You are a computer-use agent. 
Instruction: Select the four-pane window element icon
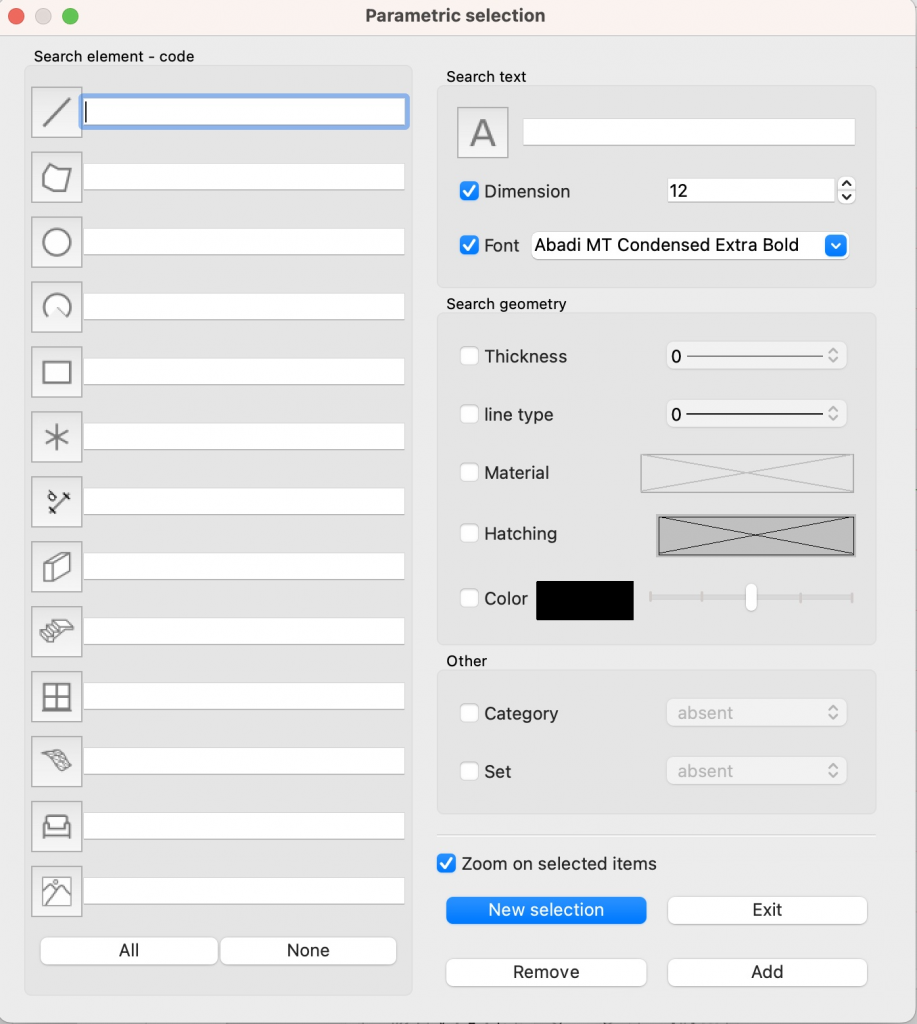pyautogui.click(x=57, y=697)
